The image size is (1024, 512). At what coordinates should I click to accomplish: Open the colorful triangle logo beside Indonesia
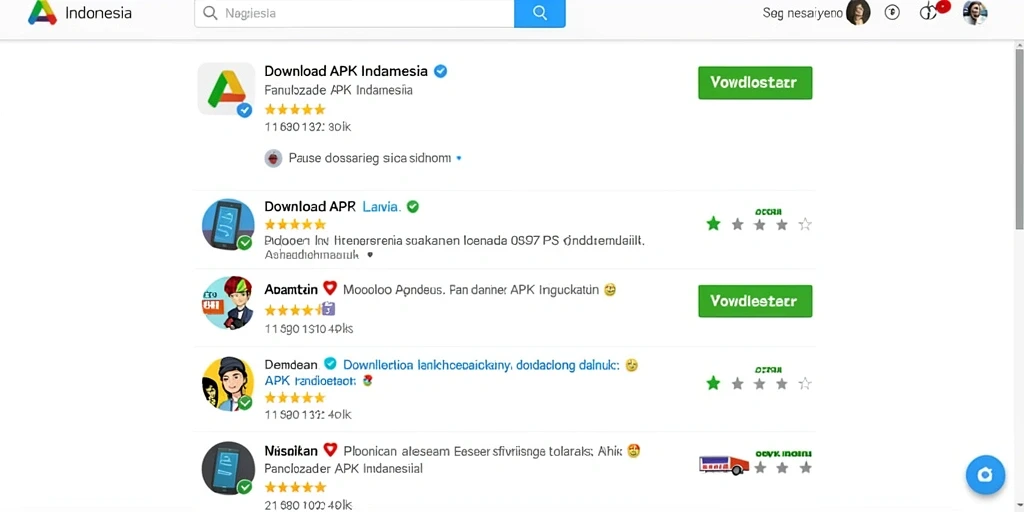pyautogui.click(x=42, y=12)
